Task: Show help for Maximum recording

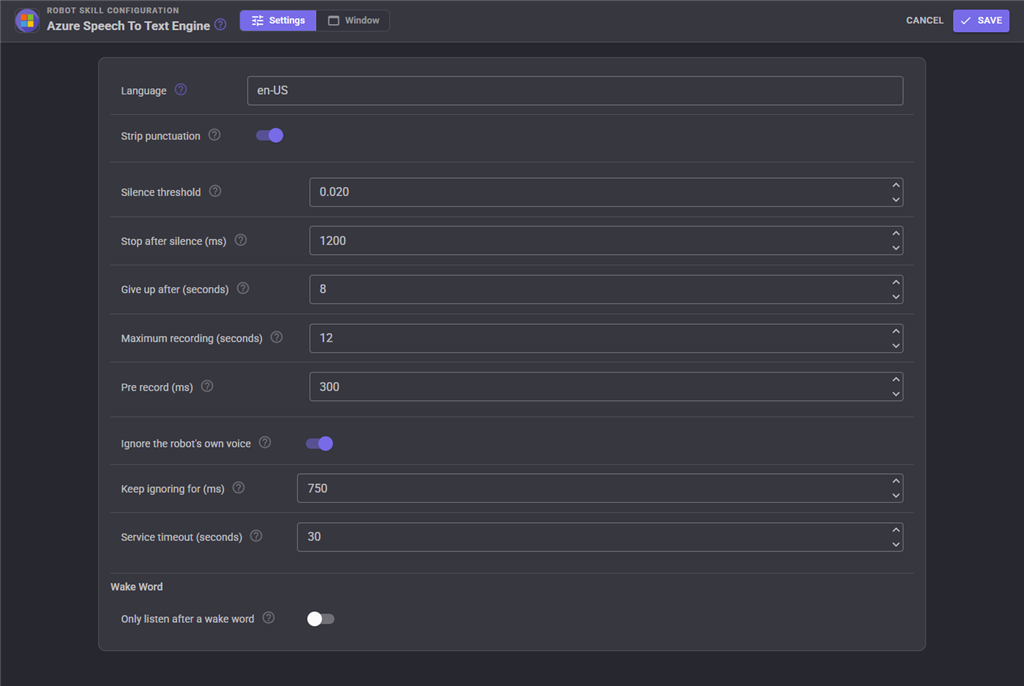Action: (x=277, y=337)
